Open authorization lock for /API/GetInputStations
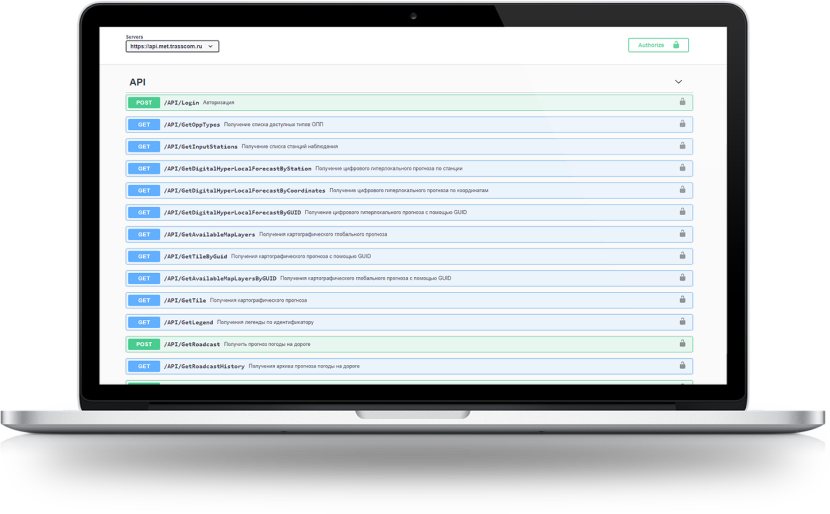Screen dimensions: 830x514 pos(682,146)
